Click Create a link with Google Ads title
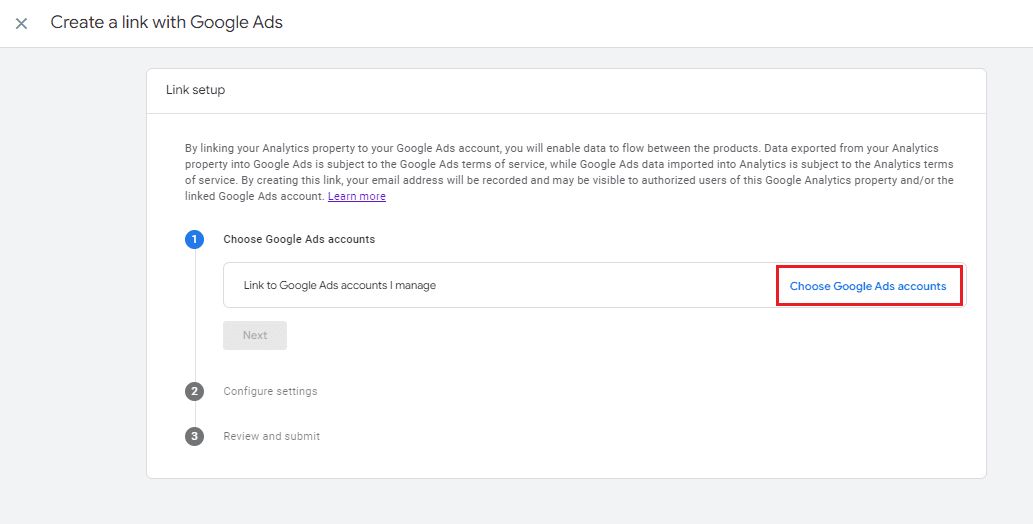Screen dimensions: 1033x524 [x=167, y=22]
